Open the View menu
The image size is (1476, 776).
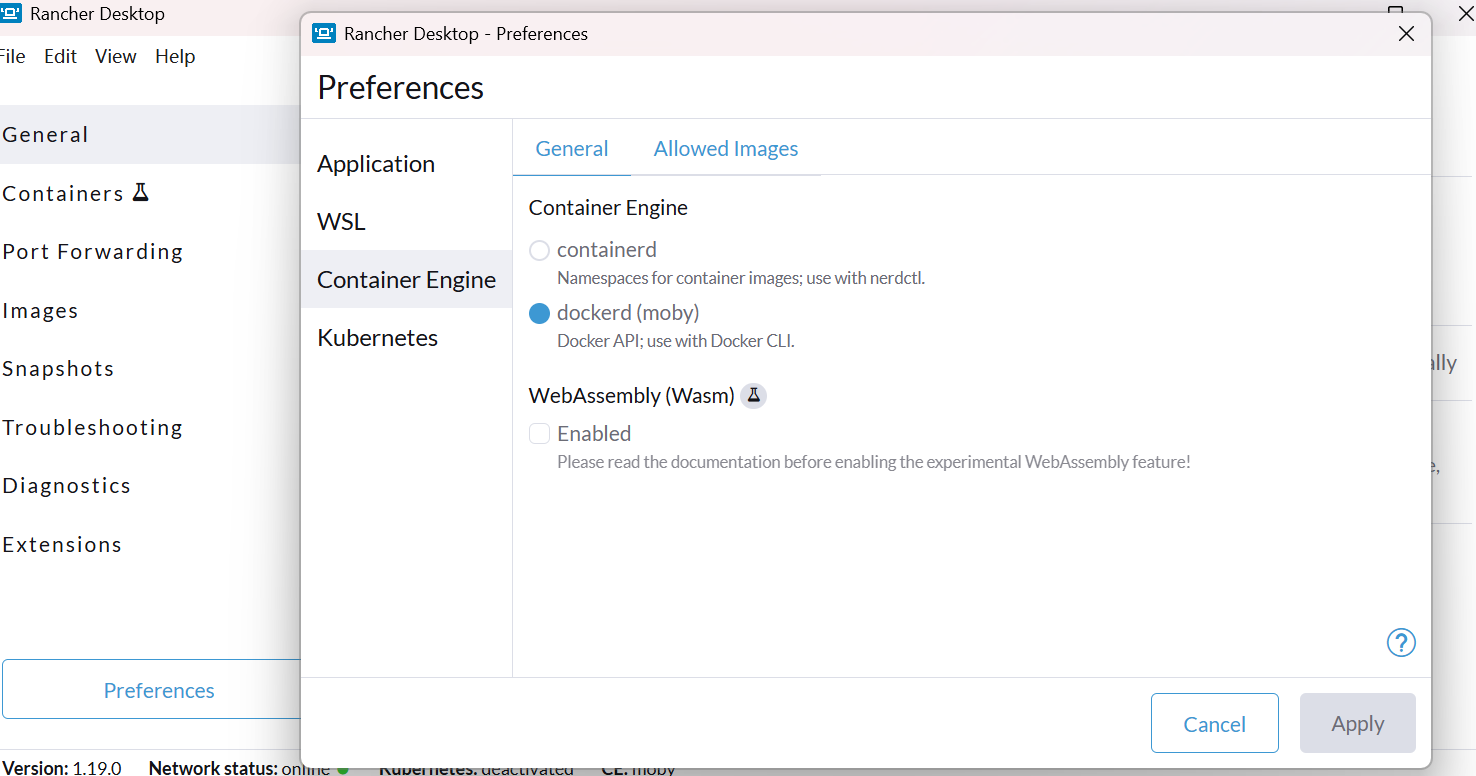(x=116, y=56)
